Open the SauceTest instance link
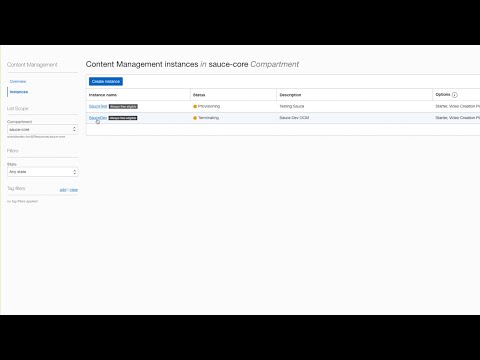The width and height of the screenshot is (480, 360). pos(98,106)
